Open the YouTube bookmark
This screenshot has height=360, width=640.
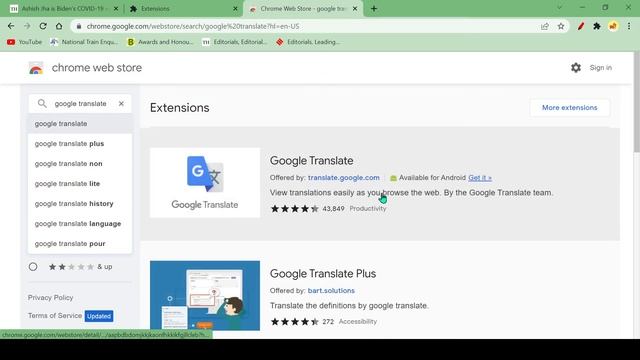24,42
